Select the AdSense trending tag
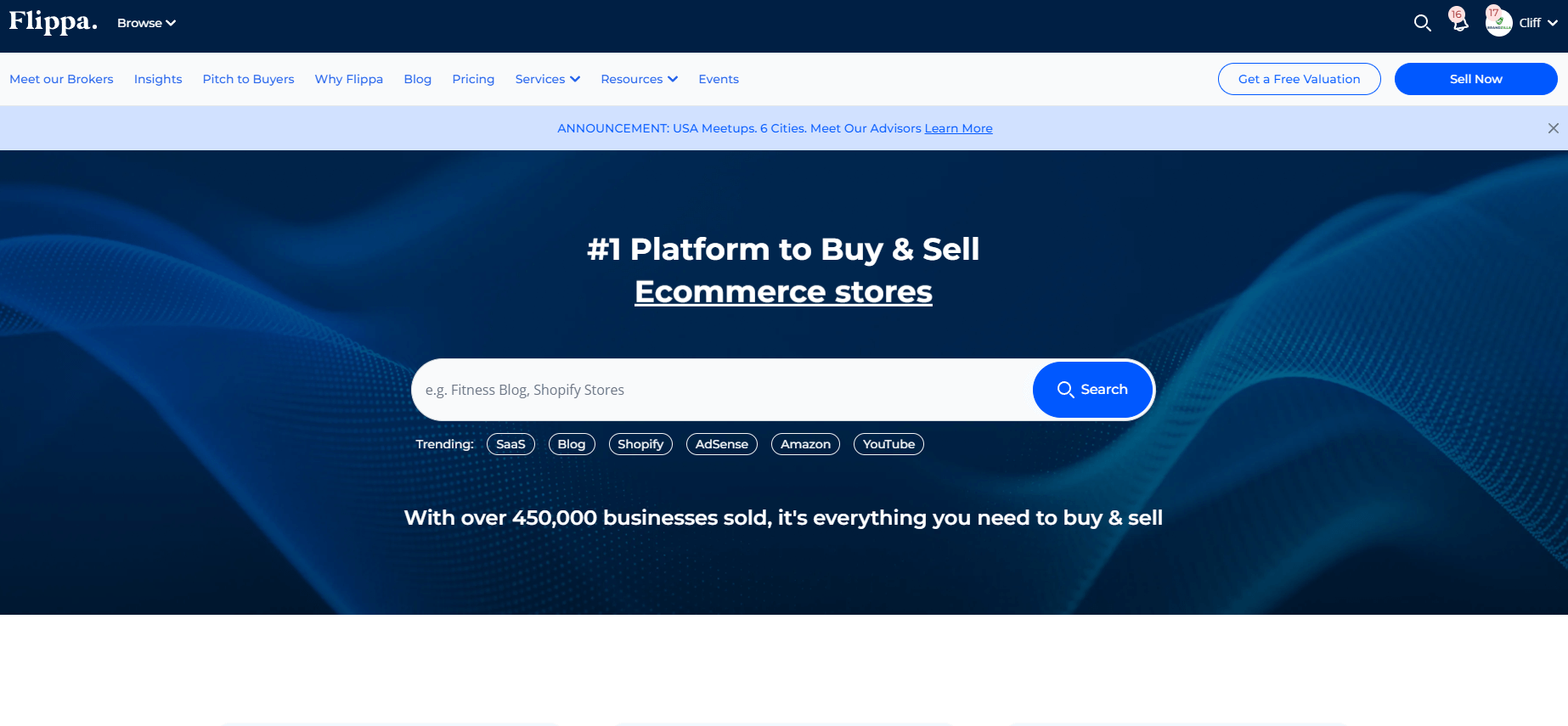Image resolution: width=1568 pixels, height=726 pixels. pos(722,444)
